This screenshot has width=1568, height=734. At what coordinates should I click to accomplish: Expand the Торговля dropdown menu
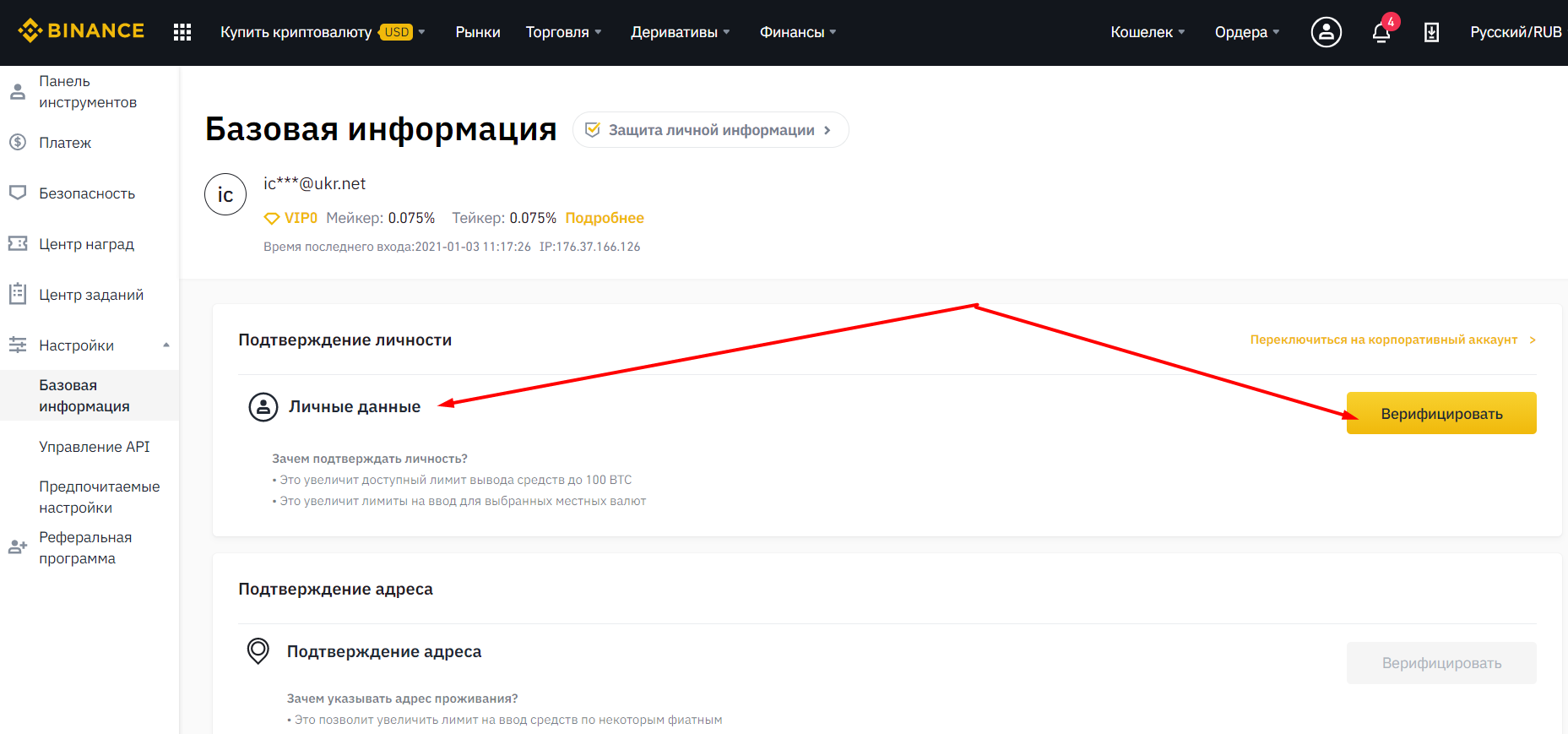pos(563,32)
